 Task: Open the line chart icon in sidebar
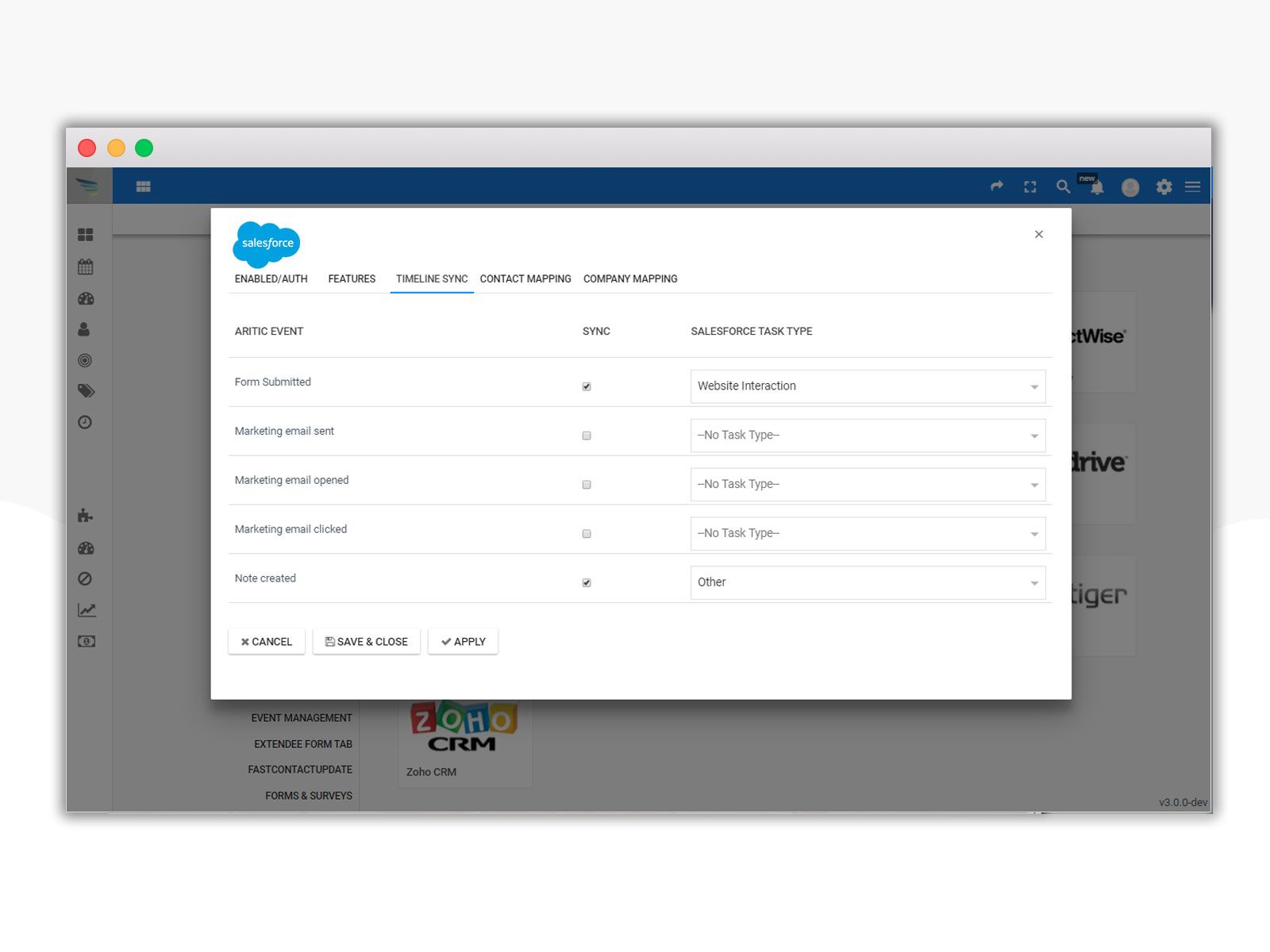[87, 610]
